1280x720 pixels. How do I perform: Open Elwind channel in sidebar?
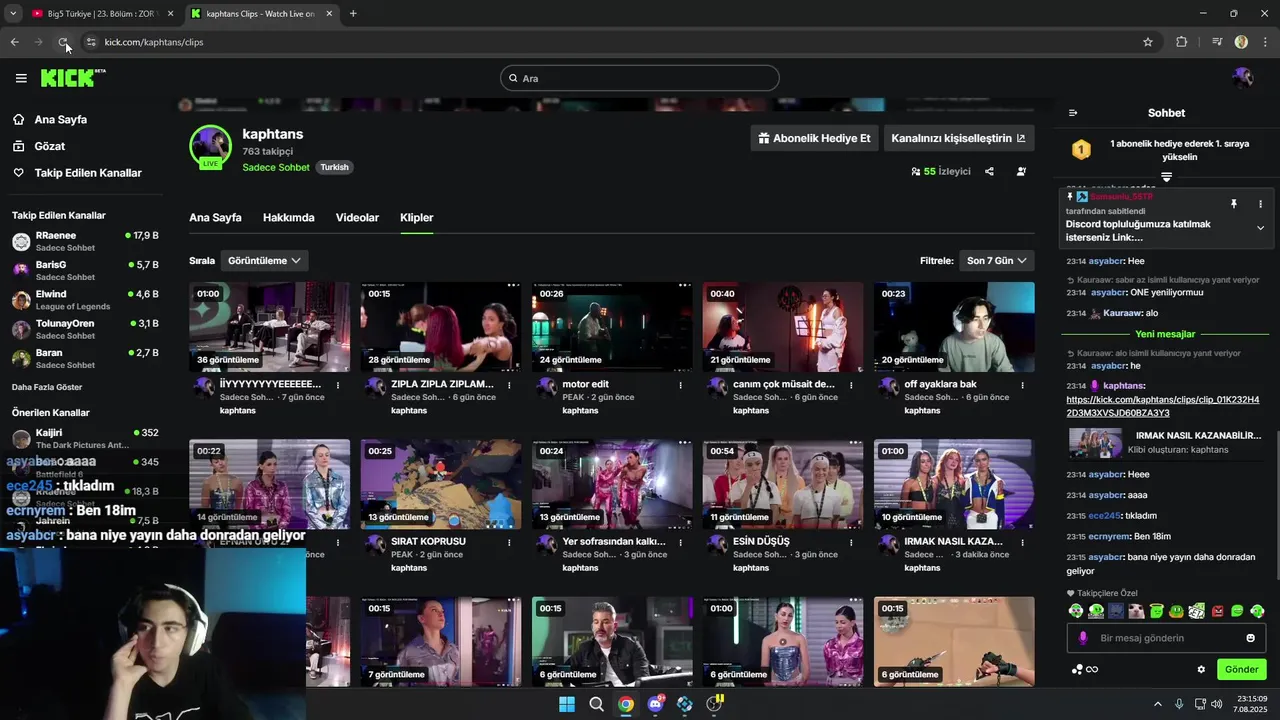point(85,300)
